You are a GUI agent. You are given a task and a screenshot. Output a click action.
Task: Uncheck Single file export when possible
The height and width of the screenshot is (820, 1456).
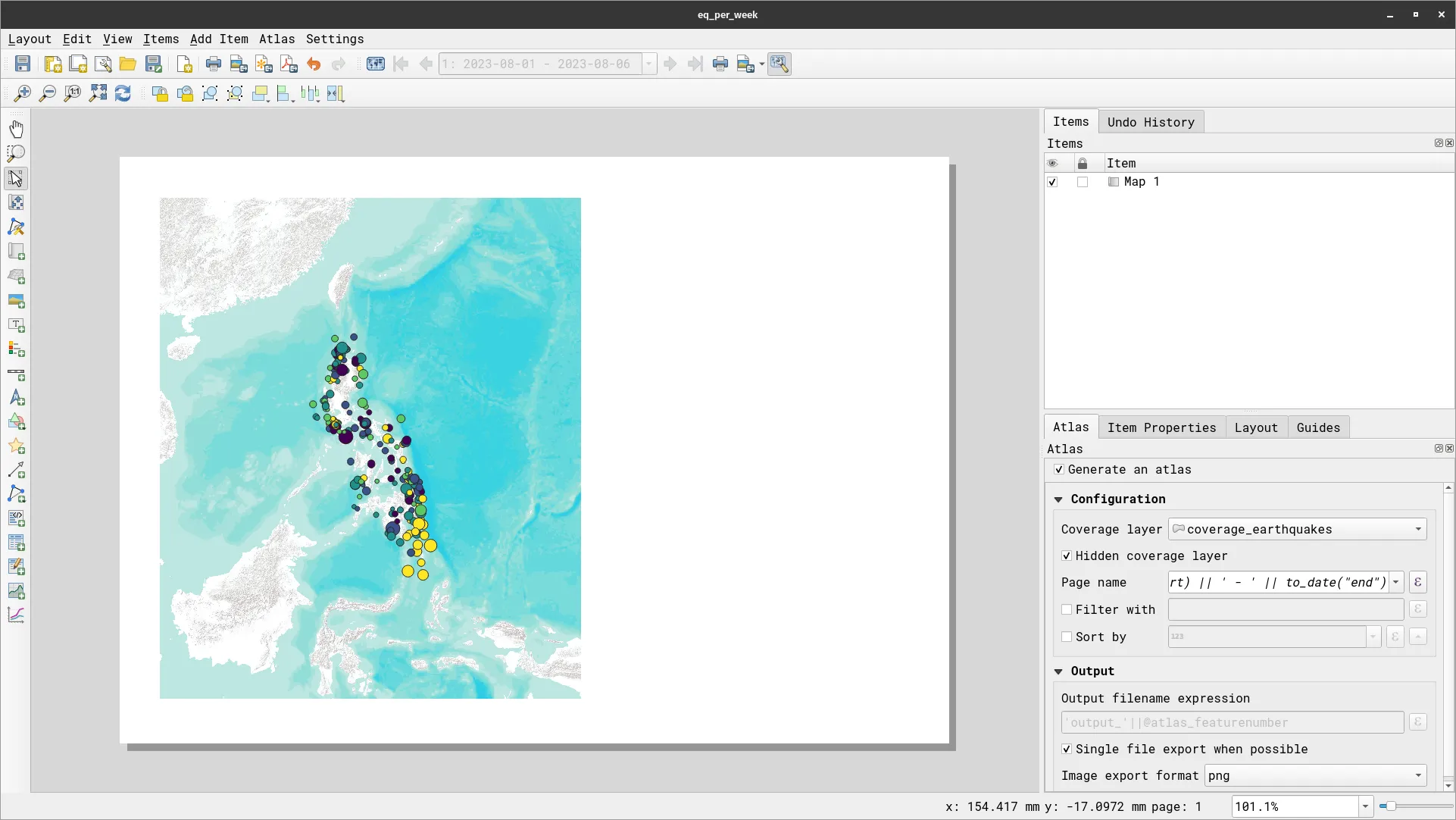click(1067, 749)
